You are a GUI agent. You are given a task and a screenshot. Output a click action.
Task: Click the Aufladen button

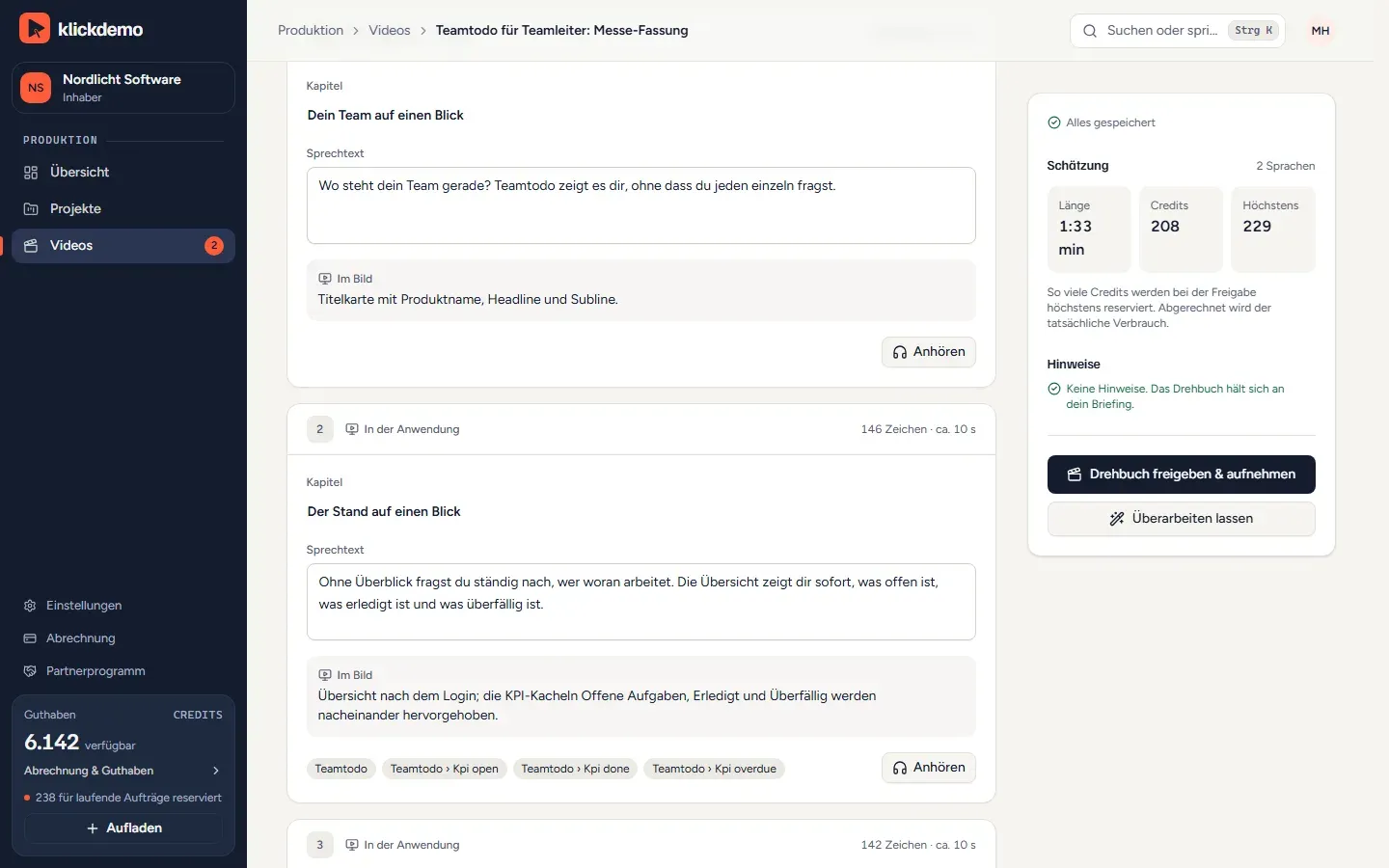(123, 828)
